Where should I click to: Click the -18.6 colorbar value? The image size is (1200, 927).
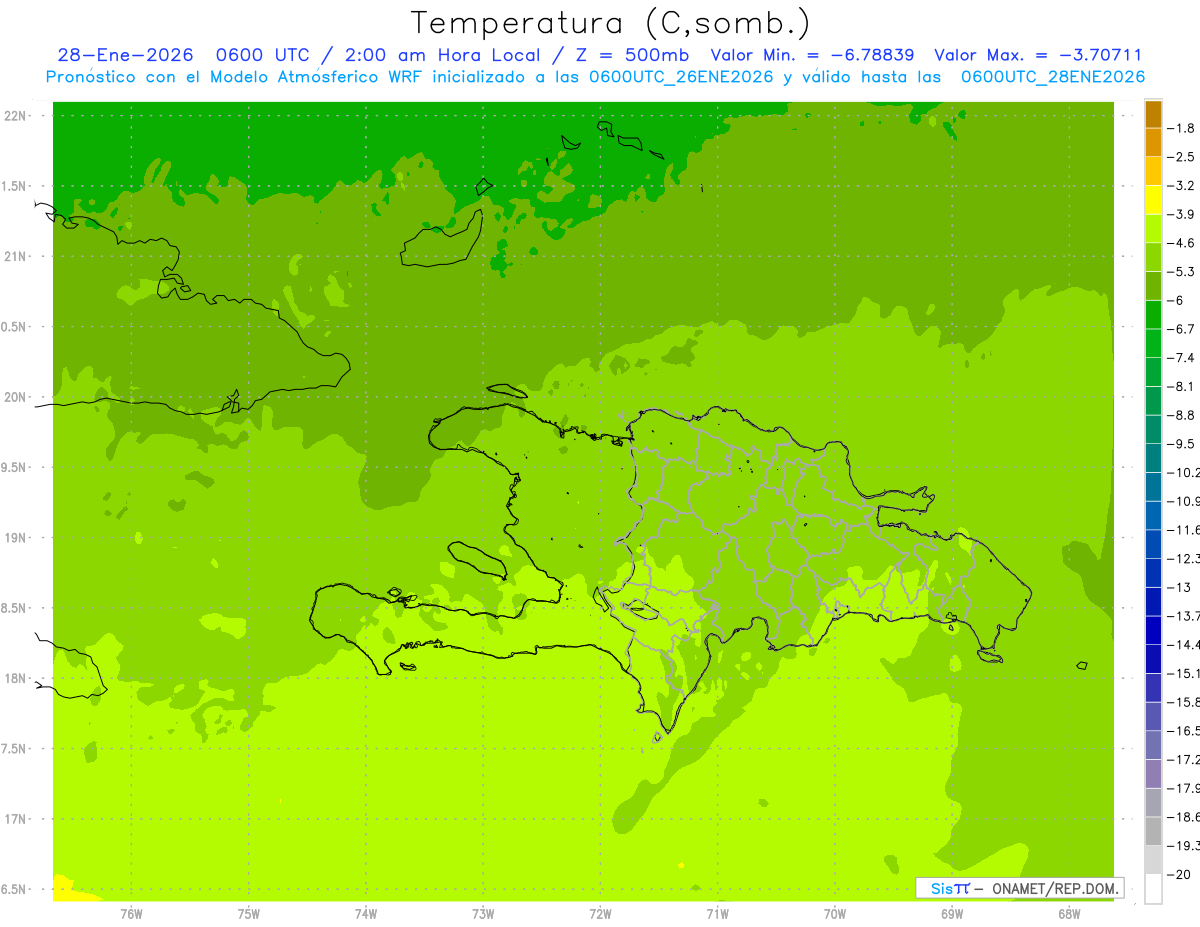(1184, 817)
